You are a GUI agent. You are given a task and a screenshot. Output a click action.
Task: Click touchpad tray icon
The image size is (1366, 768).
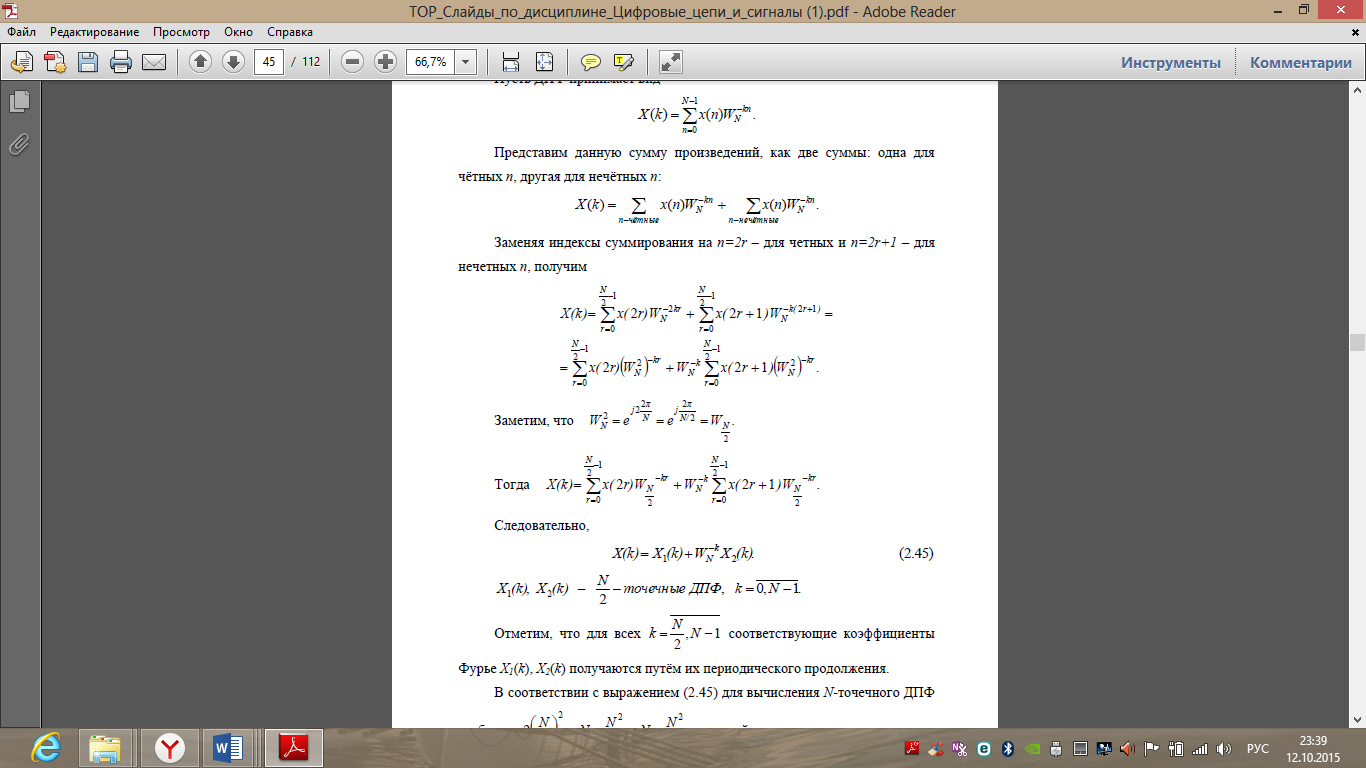(x=1080, y=748)
